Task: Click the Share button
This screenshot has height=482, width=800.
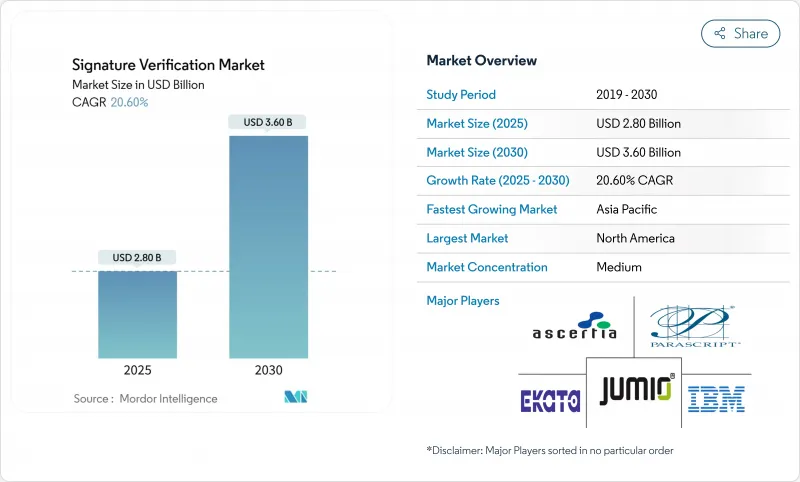Action: (740, 33)
